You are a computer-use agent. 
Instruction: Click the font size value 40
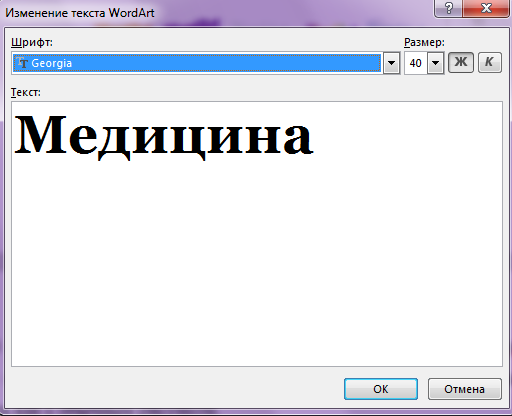[415, 63]
